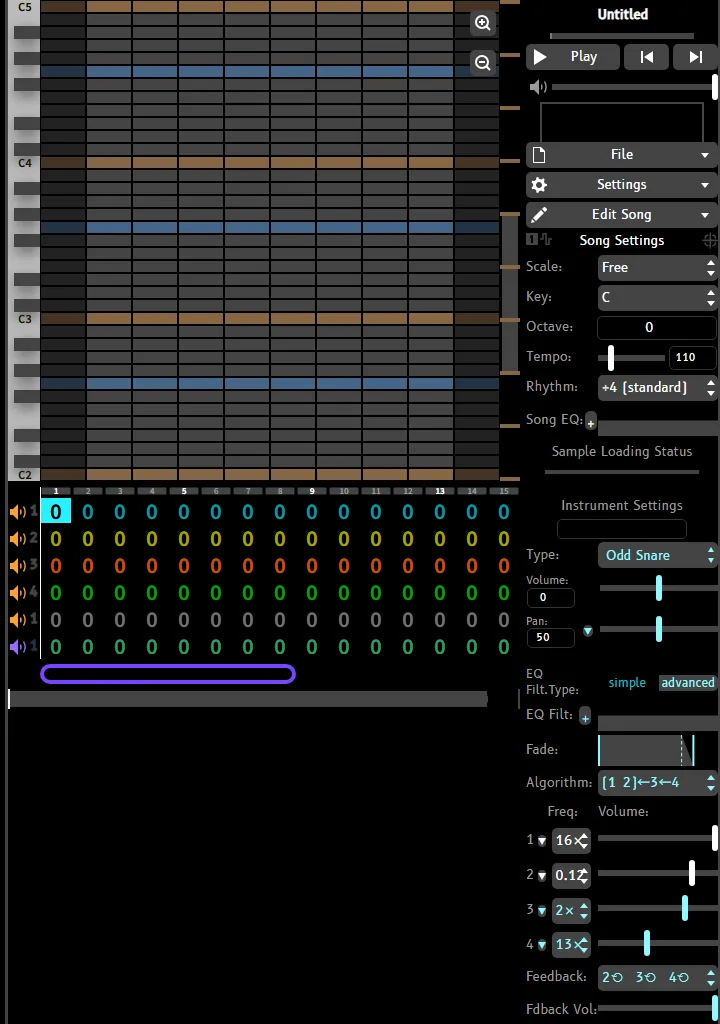Select the highlighted pattern cell in bar 1
Image resolution: width=720 pixels, height=1024 pixels.
click(x=56, y=512)
